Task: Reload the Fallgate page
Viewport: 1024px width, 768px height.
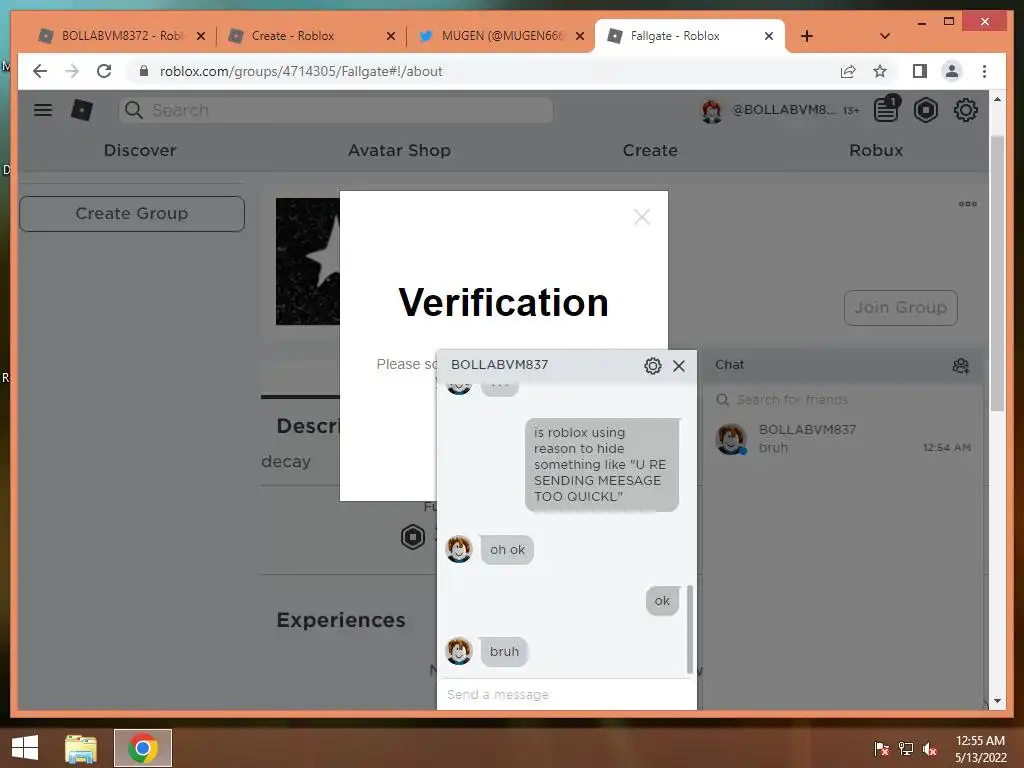Action: [104, 71]
